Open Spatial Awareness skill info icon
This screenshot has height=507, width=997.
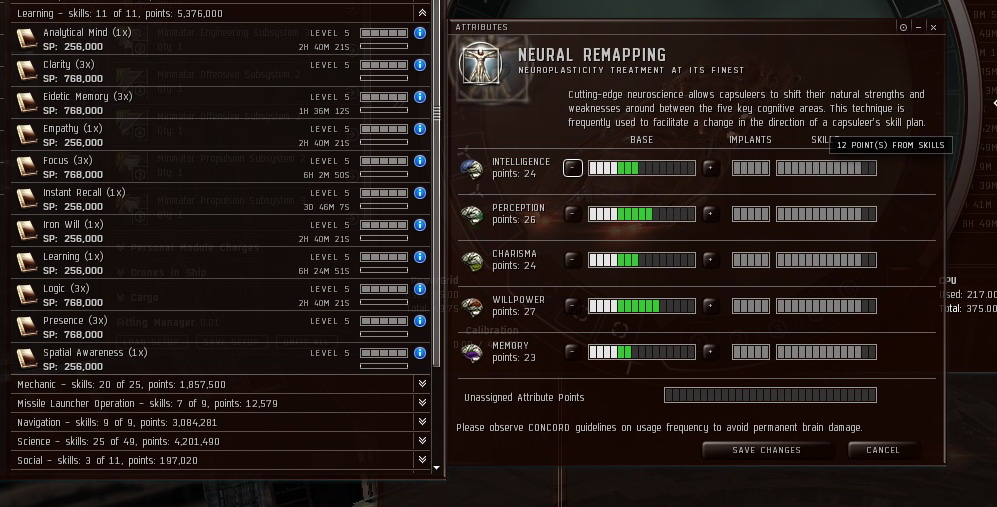tap(420, 353)
